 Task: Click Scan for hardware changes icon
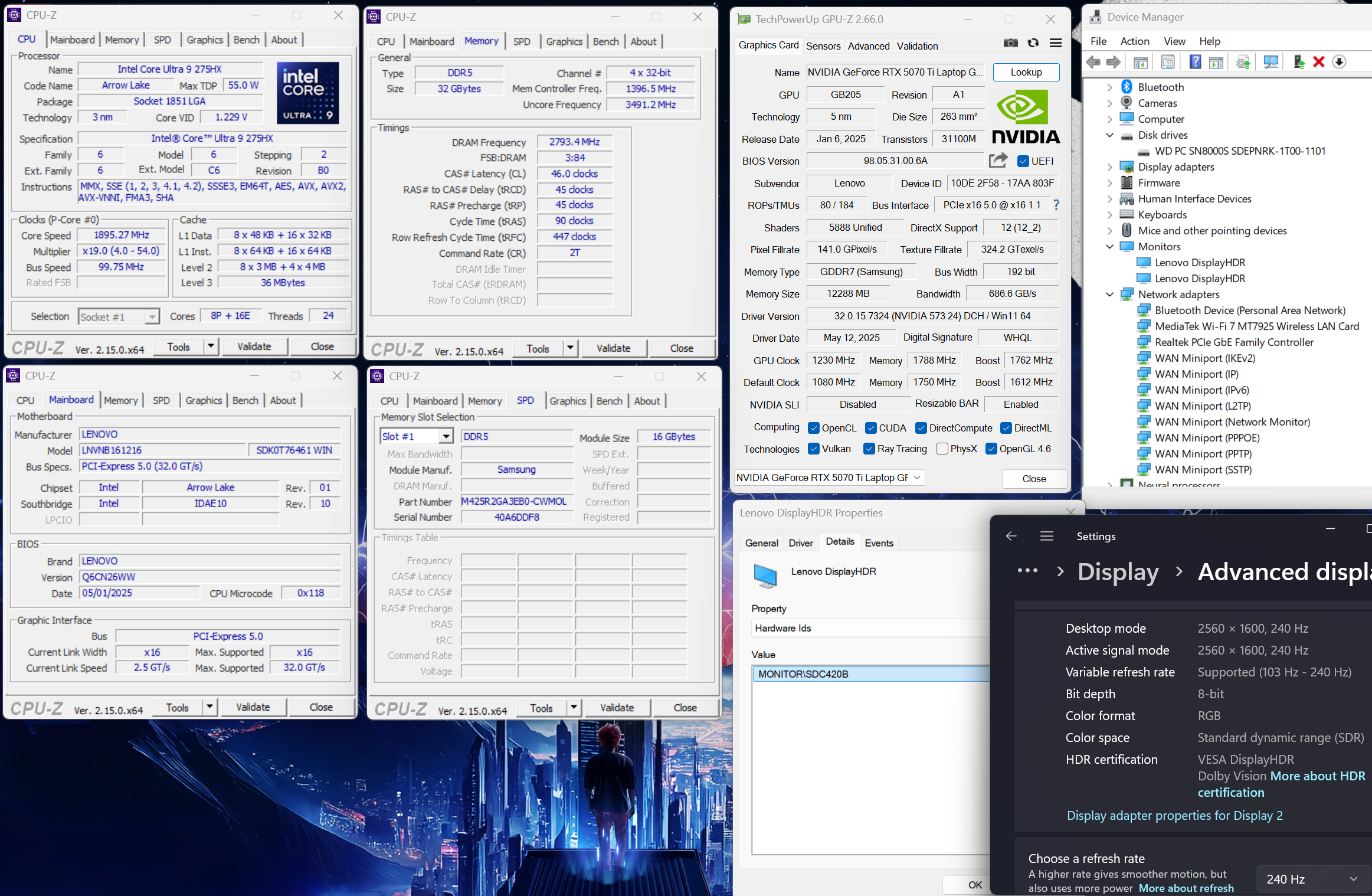[1271, 62]
